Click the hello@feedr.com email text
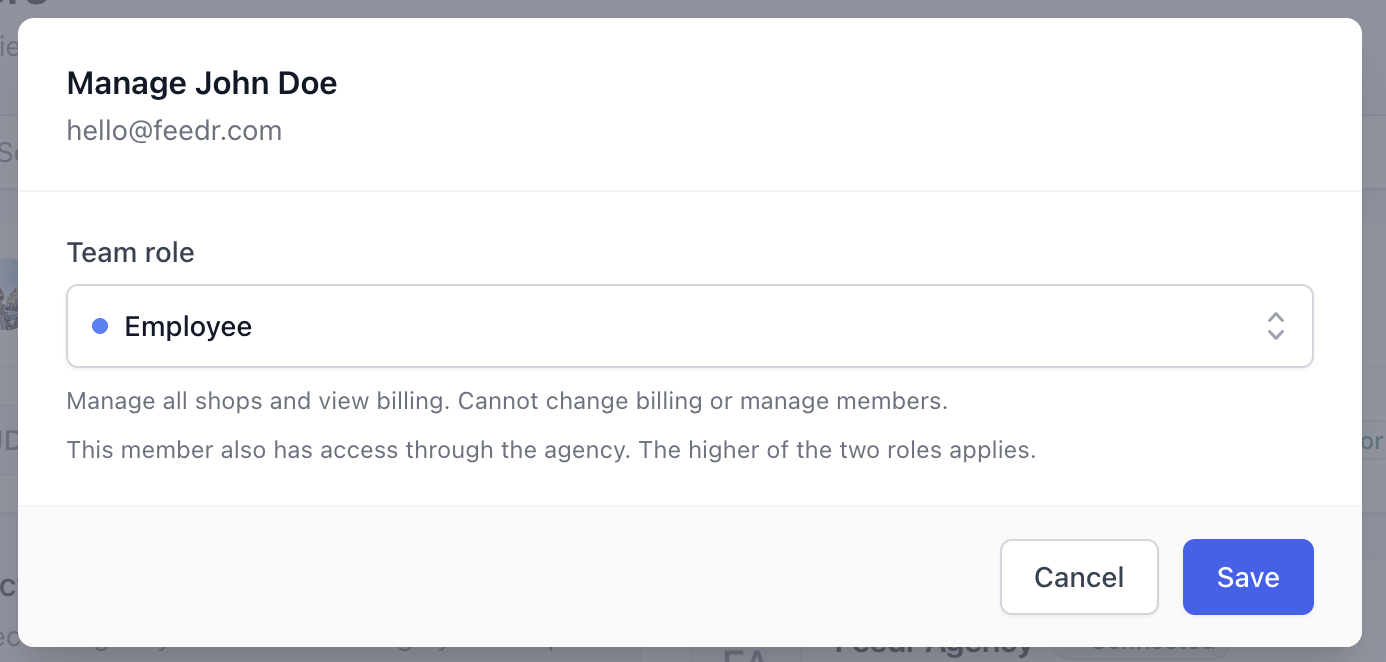The height and width of the screenshot is (662, 1386). click(174, 131)
